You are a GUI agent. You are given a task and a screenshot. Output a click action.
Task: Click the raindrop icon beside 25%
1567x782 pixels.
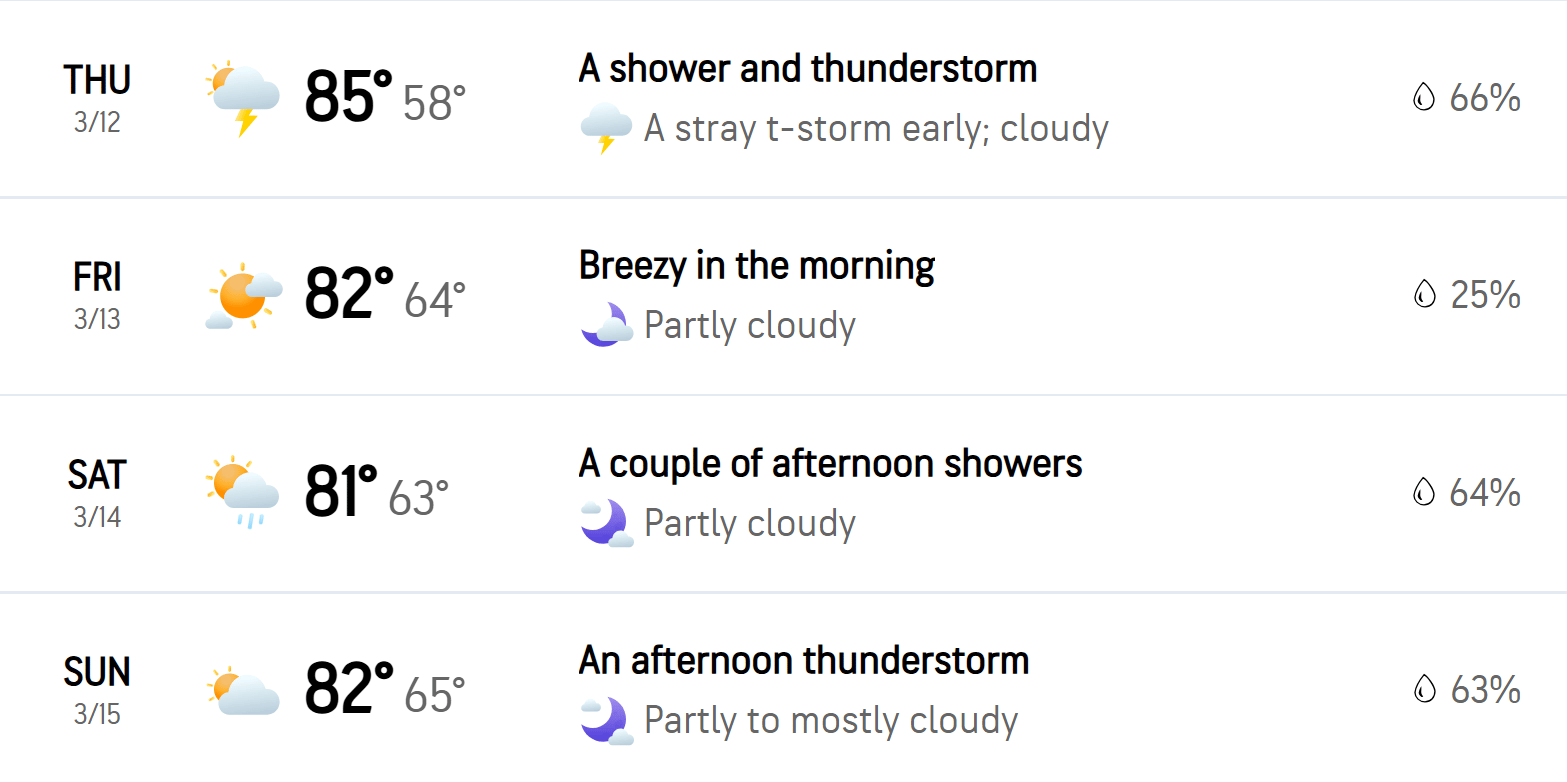(x=1423, y=295)
